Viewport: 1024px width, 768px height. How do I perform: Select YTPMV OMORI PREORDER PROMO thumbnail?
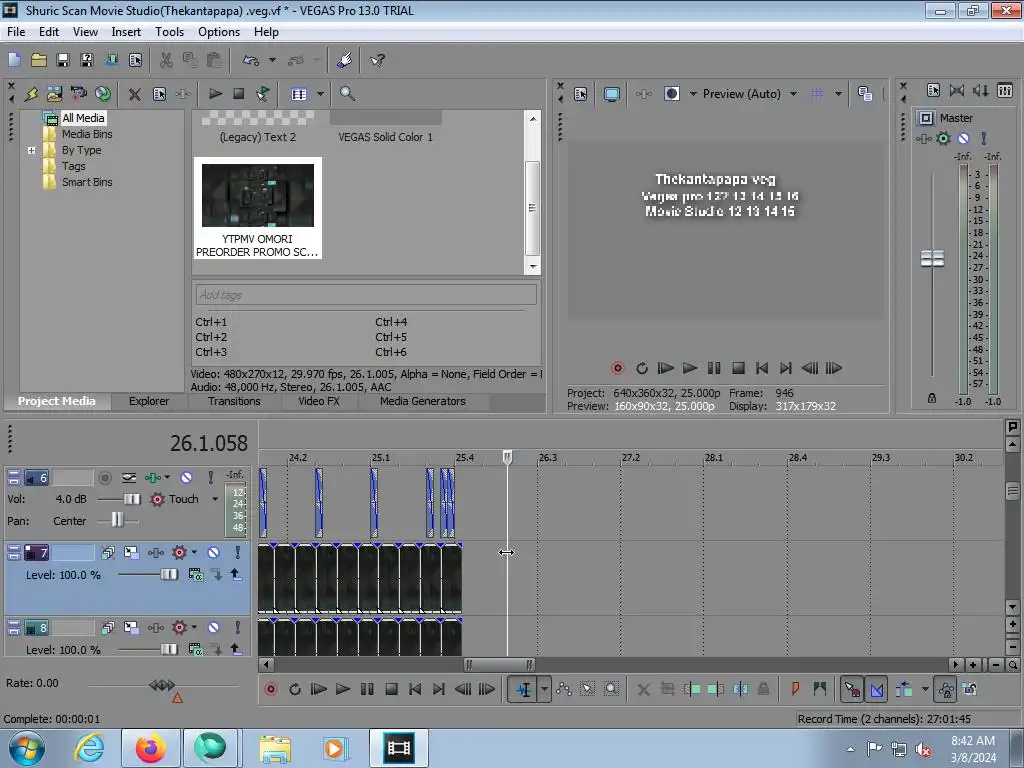(x=257, y=208)
